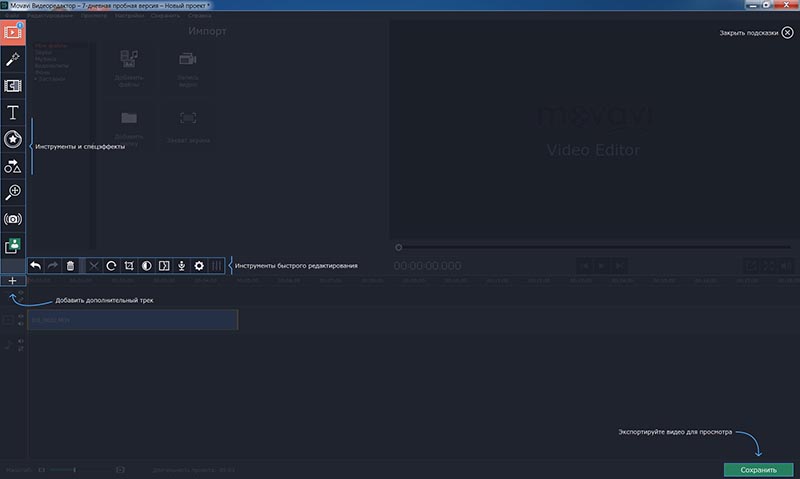Click the preview volume icon

click(x=786, y=266)
